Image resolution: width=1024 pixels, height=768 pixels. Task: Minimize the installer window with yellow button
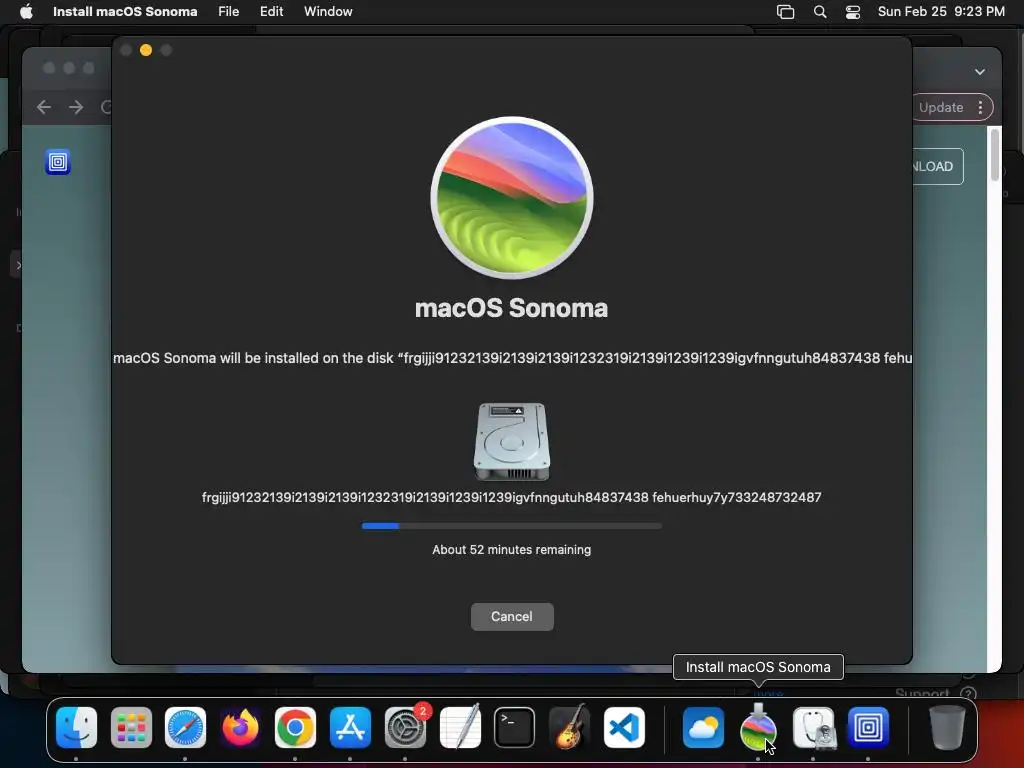pos(146,50)
